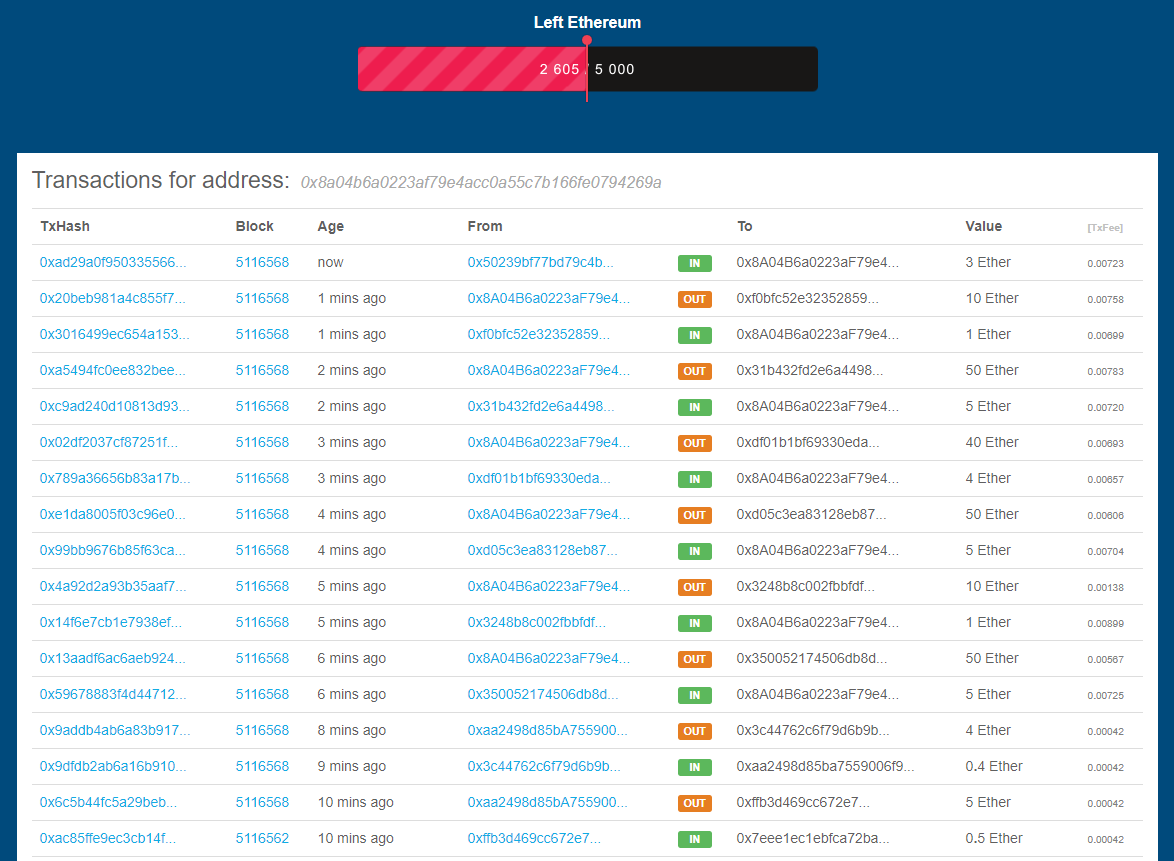The width and height of the screenshot is (1174, 861).
Task: Click the IN badge on the 0.5 Ether row
Action: [x=695, y=839]
